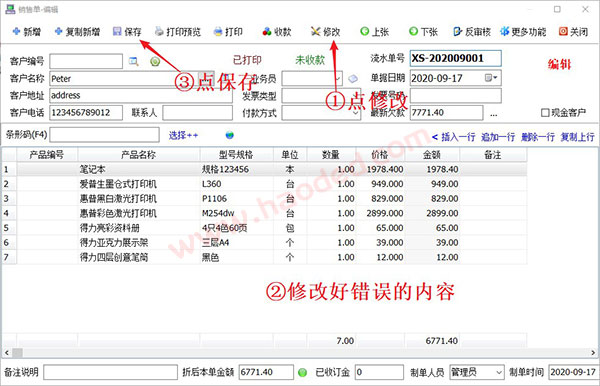Click the customer search icon beside 客户编号
The image size is (600, 386).
[134, 61]
